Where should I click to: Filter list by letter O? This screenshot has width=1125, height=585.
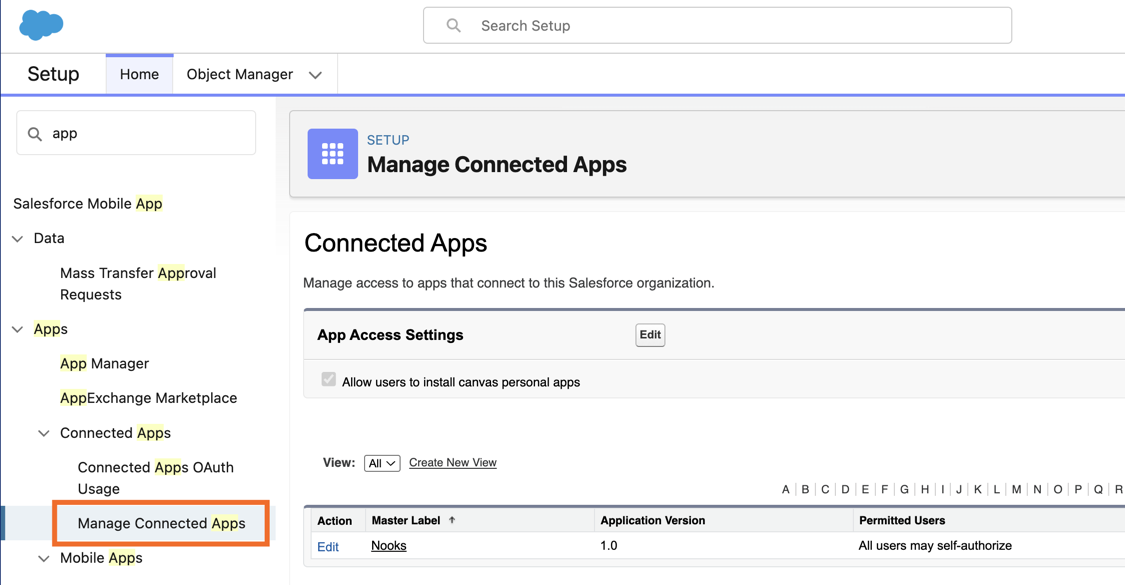coord(1058,490)
